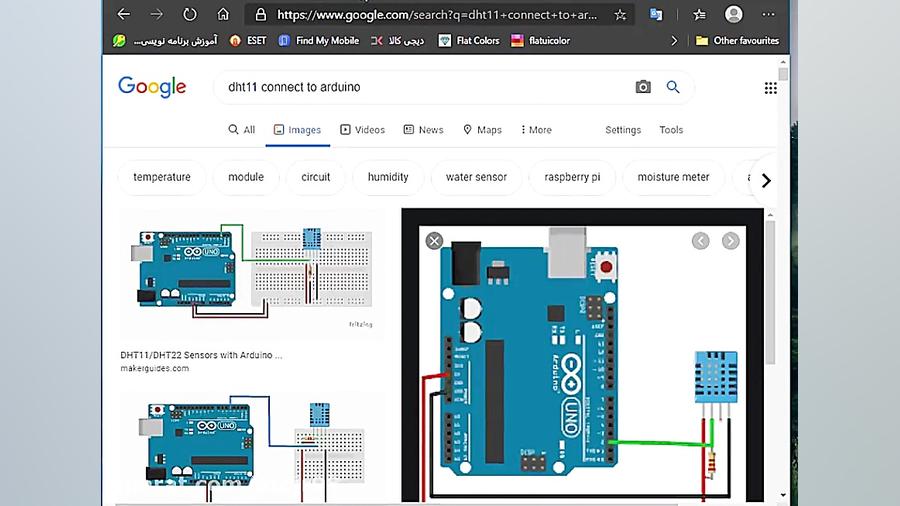Add this page to favourites with the star

tap(620, 15)
